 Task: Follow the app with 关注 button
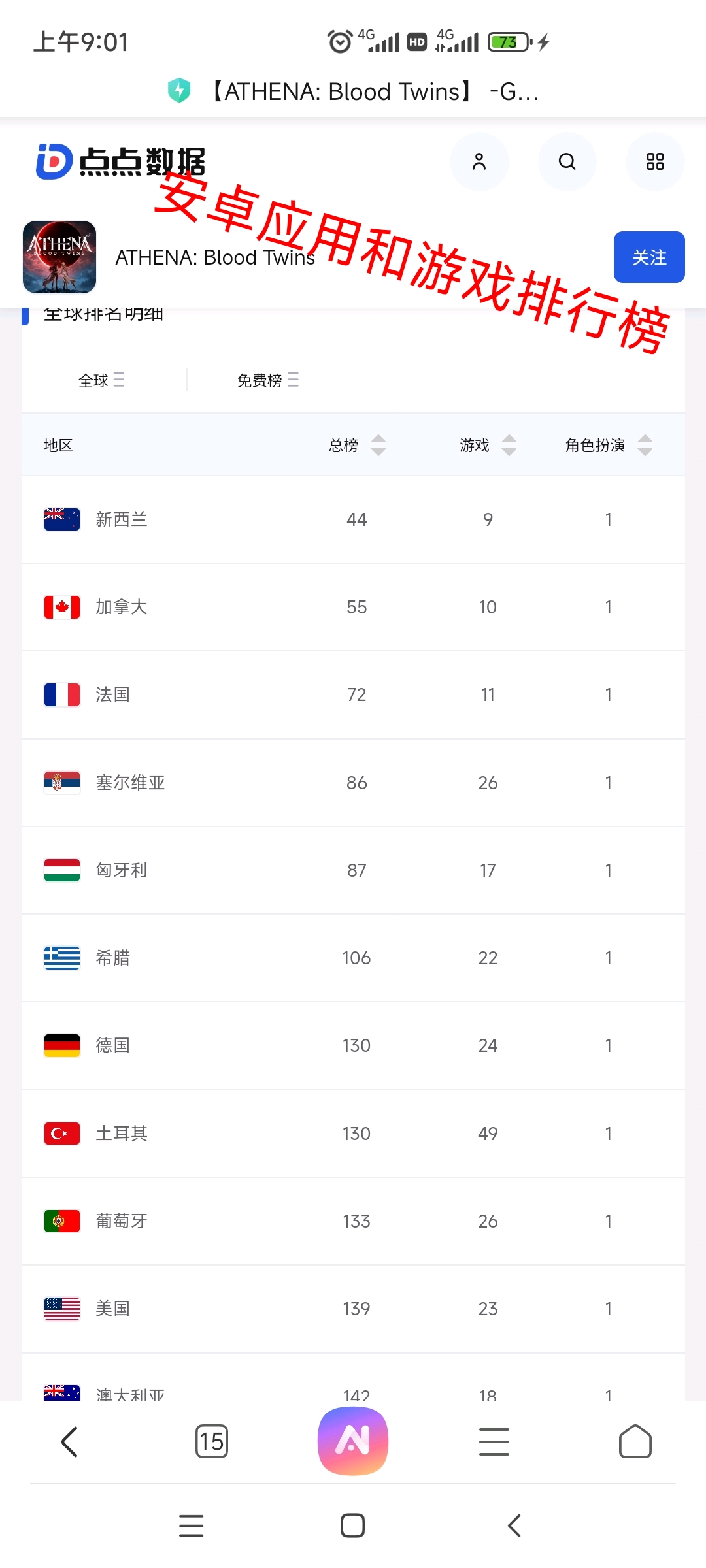pyautogui.click(x=649, y=257)
